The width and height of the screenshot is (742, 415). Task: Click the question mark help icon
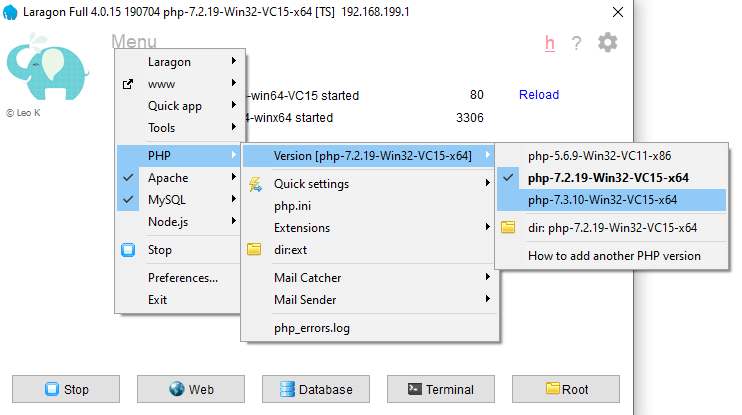point(576,44)
